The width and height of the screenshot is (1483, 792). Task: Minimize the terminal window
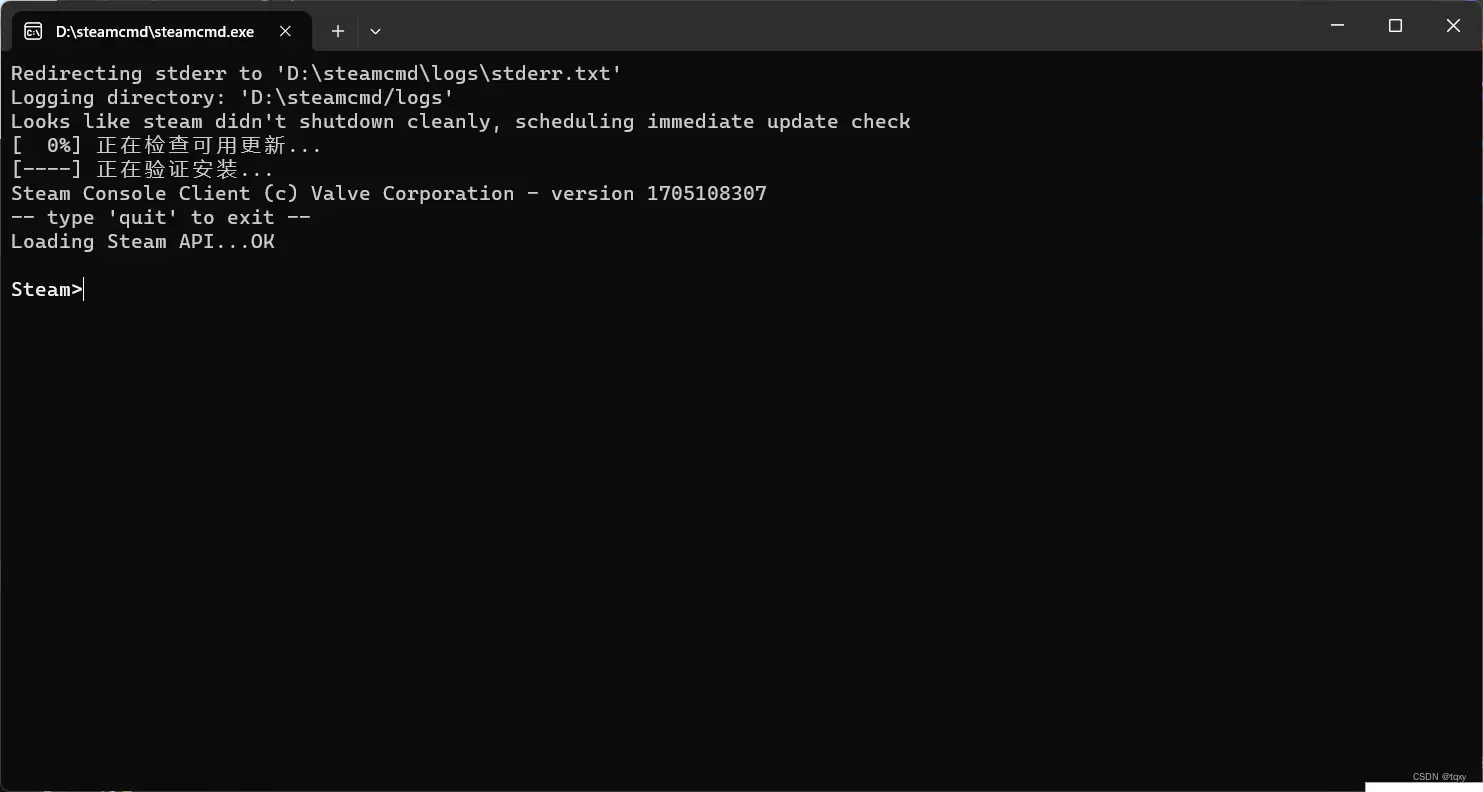pos(1337,26)
